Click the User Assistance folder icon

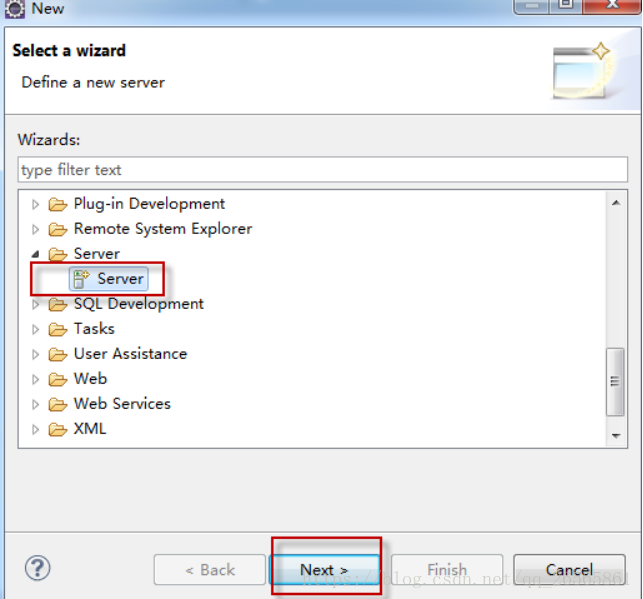tap(57, 354)
